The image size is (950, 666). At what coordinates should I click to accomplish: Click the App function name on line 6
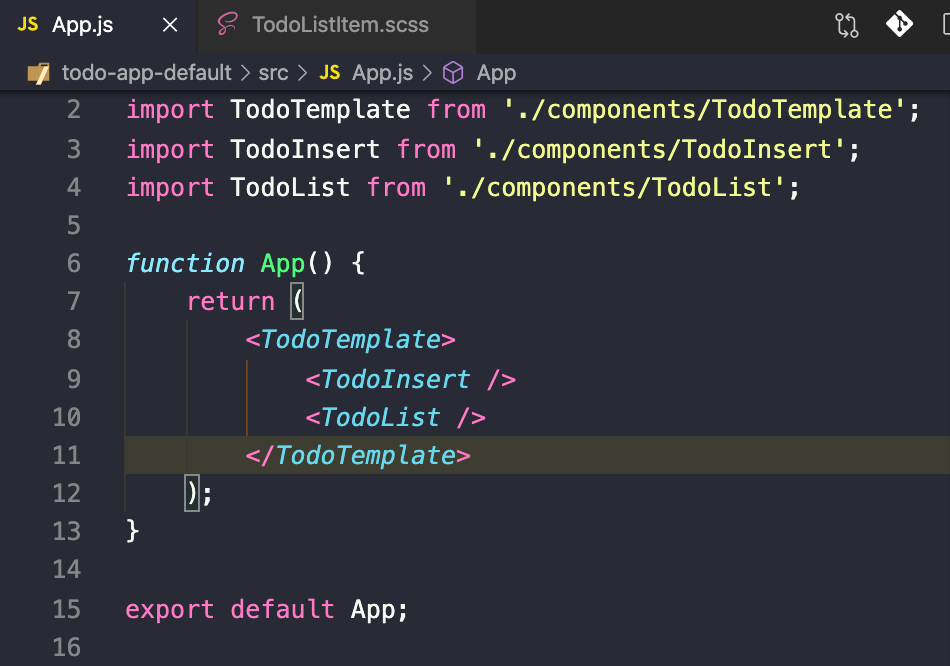[282, 264]
